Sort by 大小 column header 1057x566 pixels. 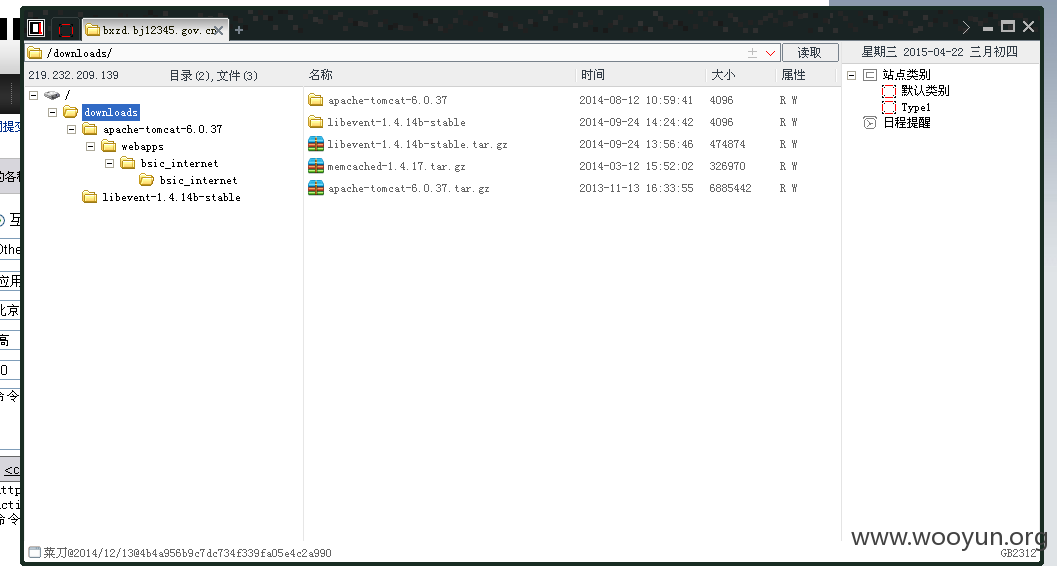(x=723, y=75)
